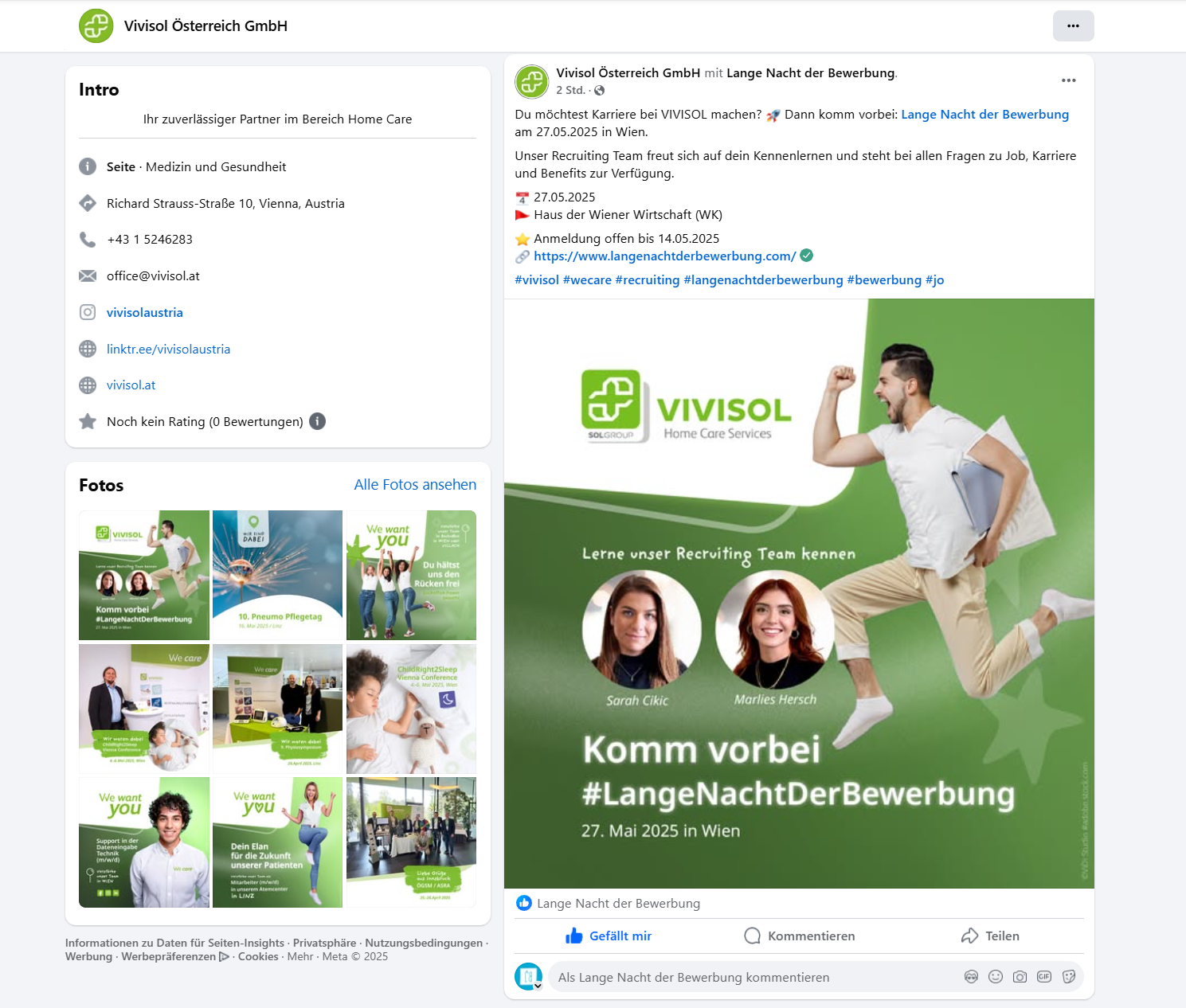
Task: Click the address location icon
Action: [x=88, y=203]
